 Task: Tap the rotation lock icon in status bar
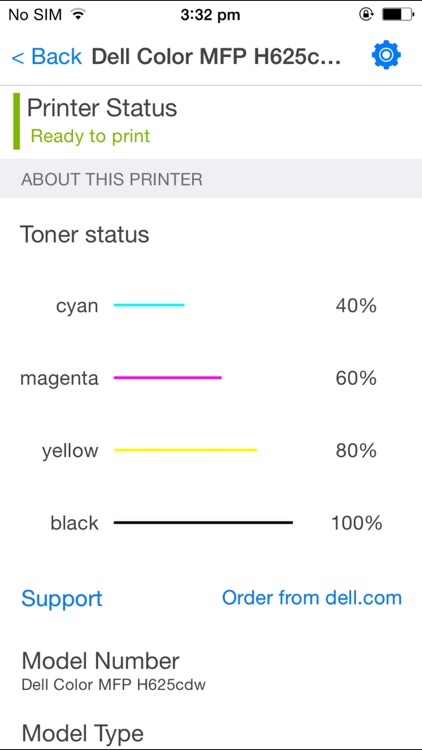[x=366, y=15]
